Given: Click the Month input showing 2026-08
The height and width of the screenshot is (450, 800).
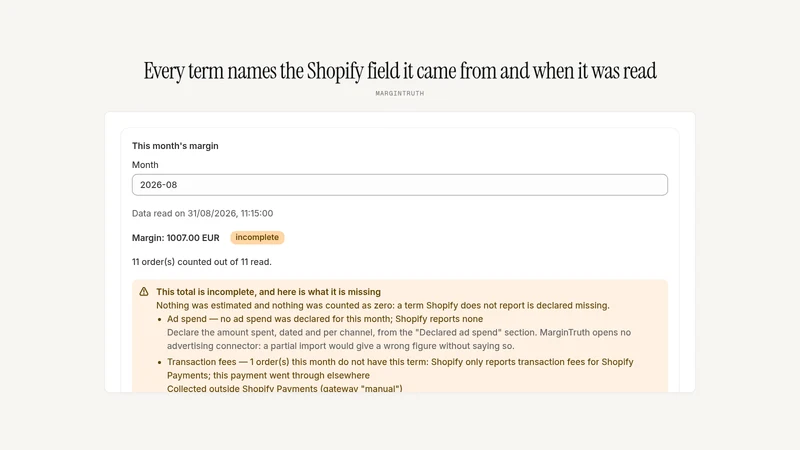Looking at the screenshot, I should click(399, 185).
